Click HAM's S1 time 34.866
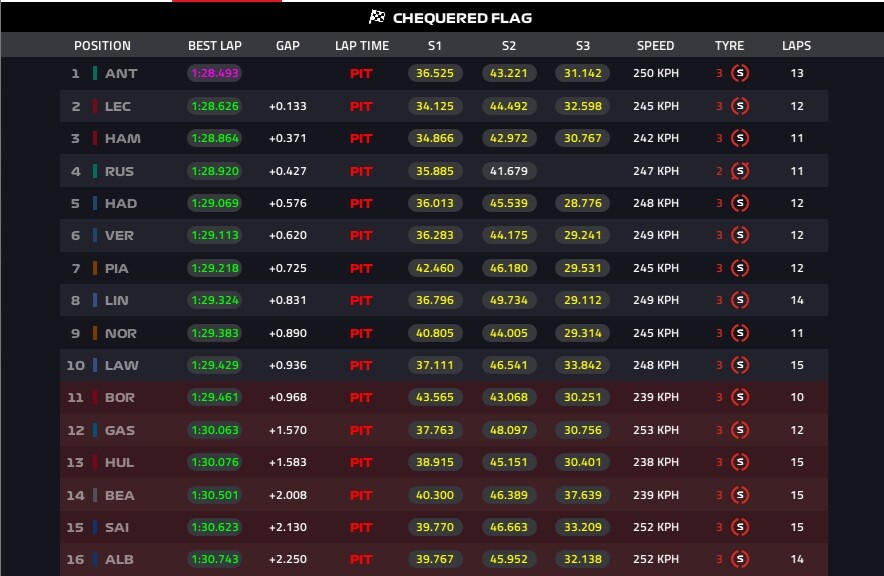 click(435, 138)
